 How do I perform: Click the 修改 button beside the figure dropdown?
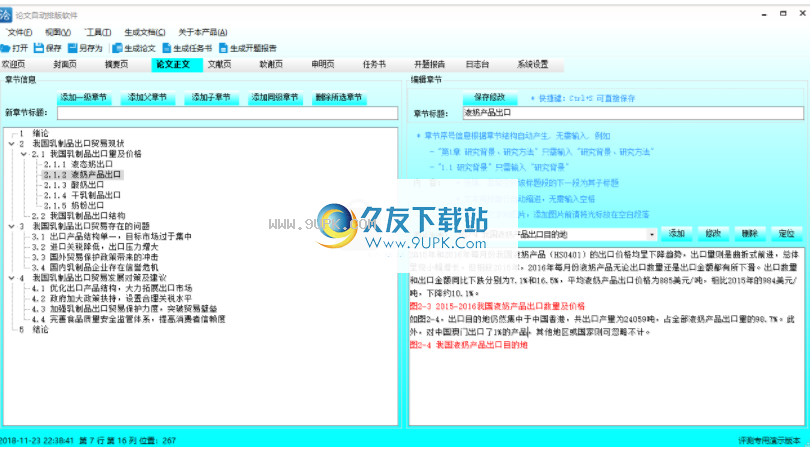pos(713,234)
